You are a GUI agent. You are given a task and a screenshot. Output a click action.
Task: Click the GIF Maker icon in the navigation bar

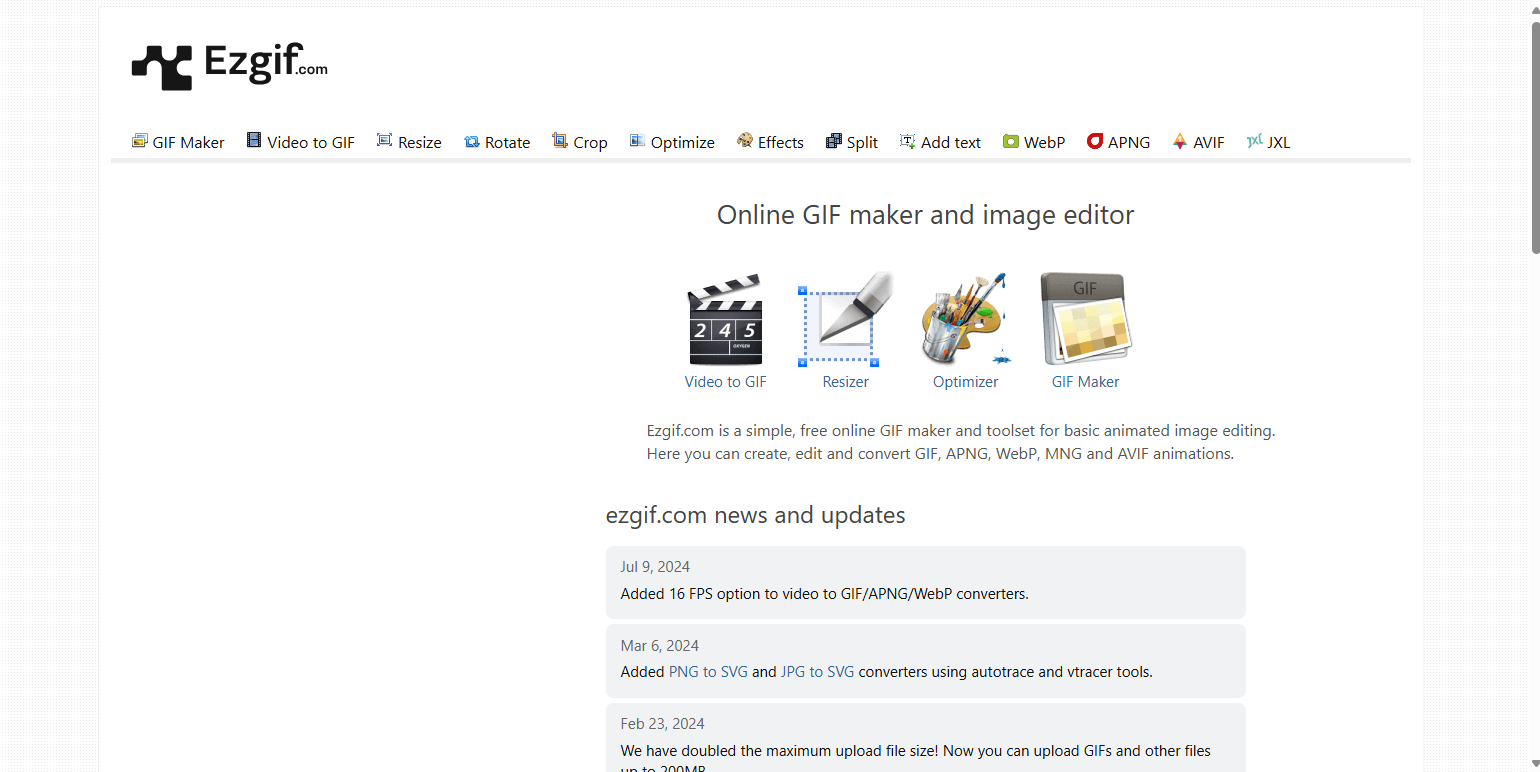point(139,141)
